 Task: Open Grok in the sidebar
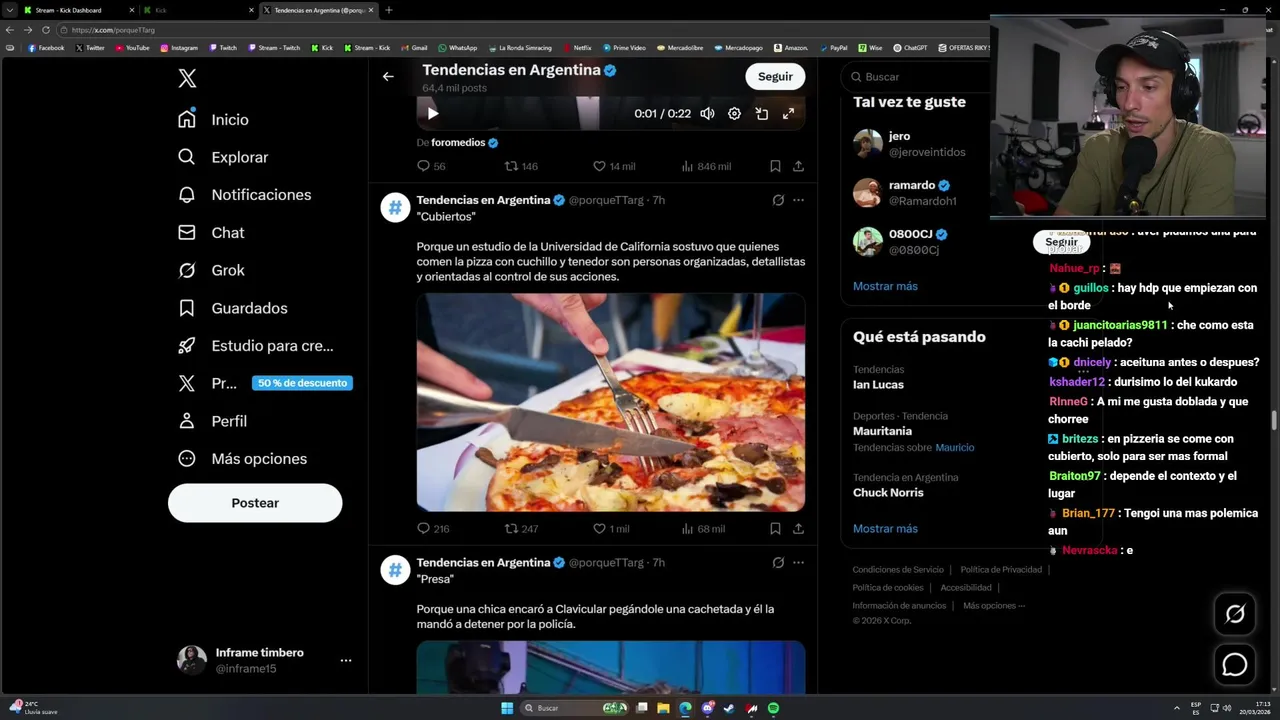211,270
